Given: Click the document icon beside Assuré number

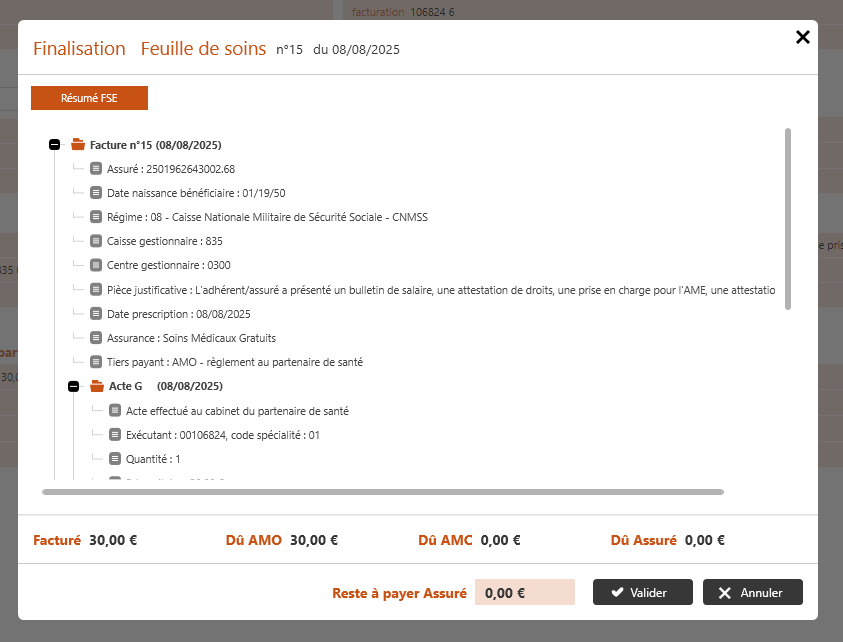Looking at the screenshot, I should click(x=96, y=169).
